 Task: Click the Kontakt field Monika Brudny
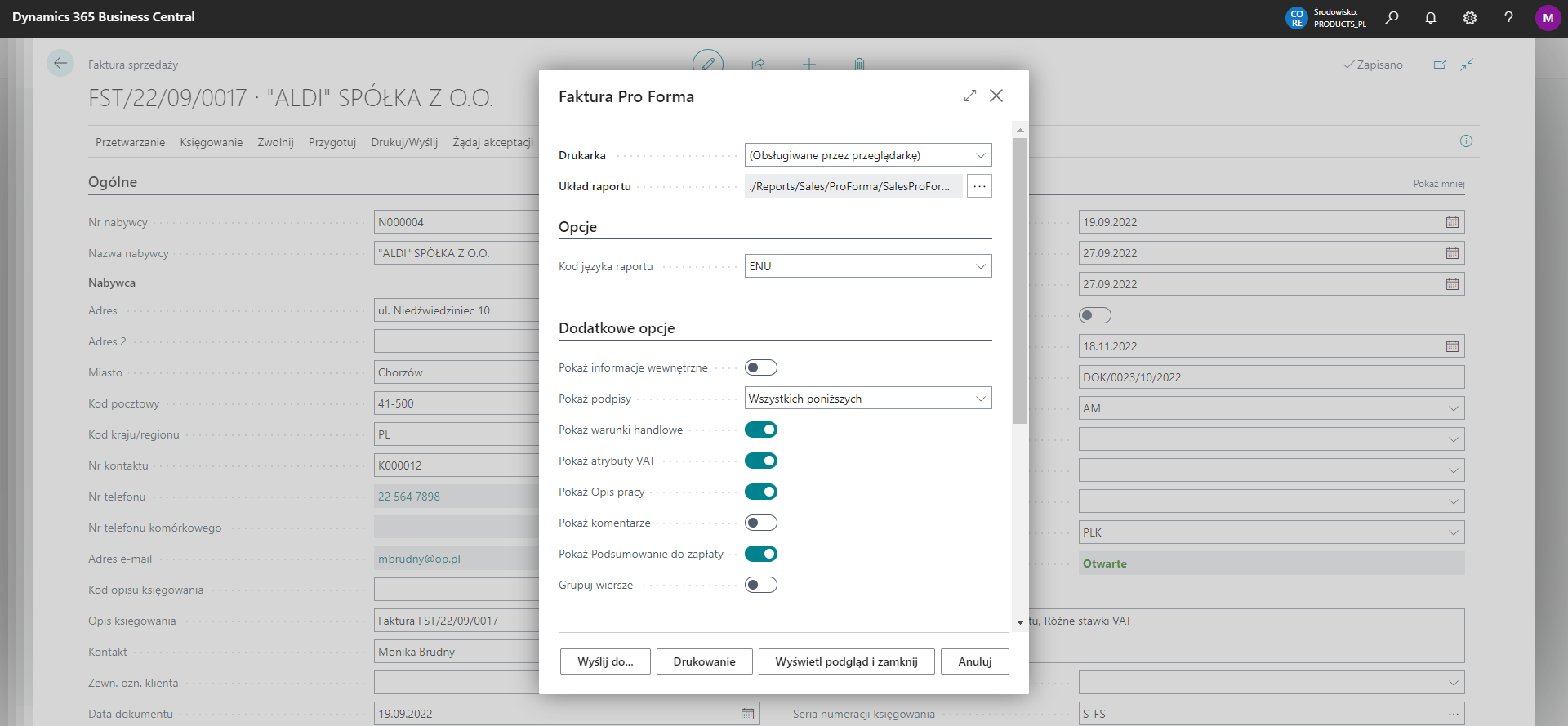pyautogui.click(x=457, y=652)
